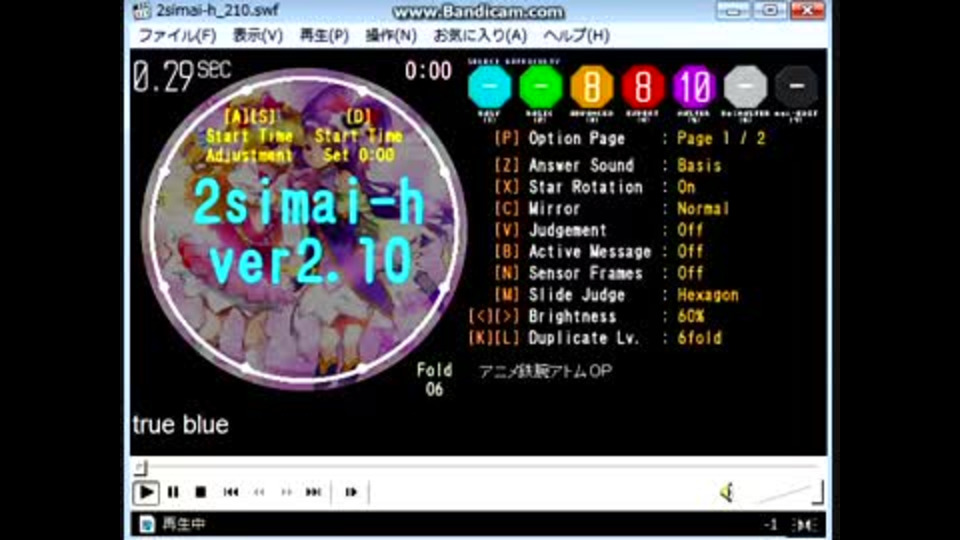Click the frame step button
960x540 pixels.
click(351, 492)
